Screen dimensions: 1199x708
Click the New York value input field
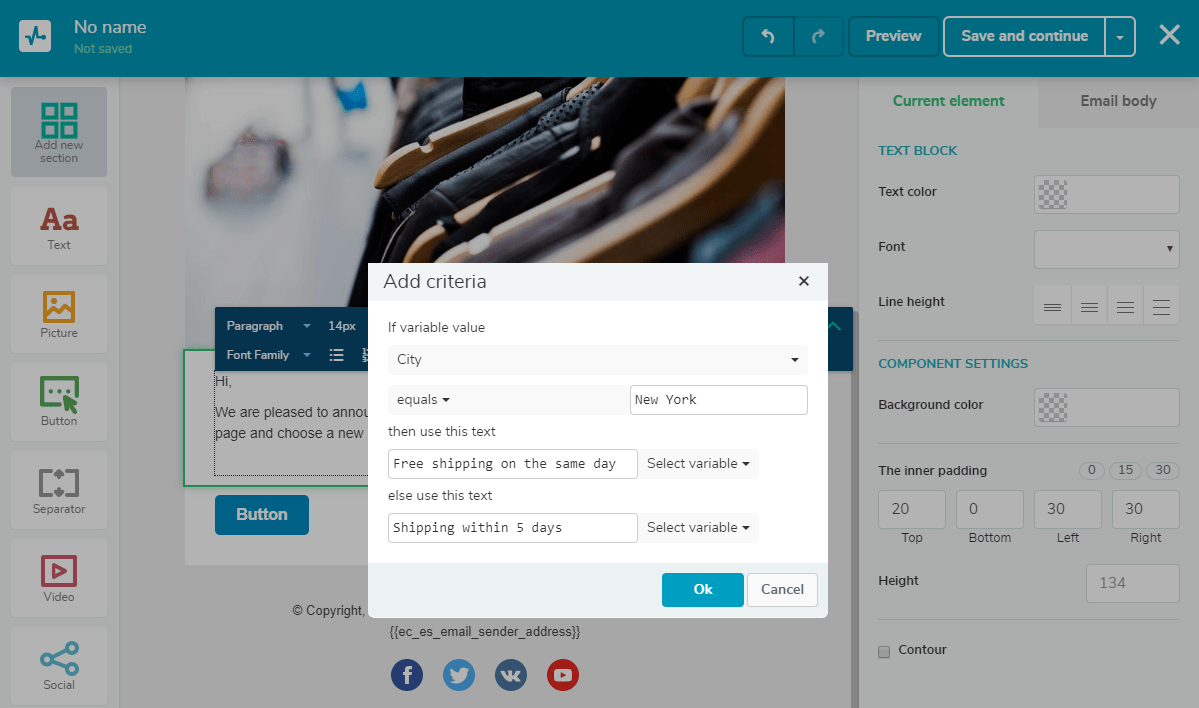(x=718, y=399)
